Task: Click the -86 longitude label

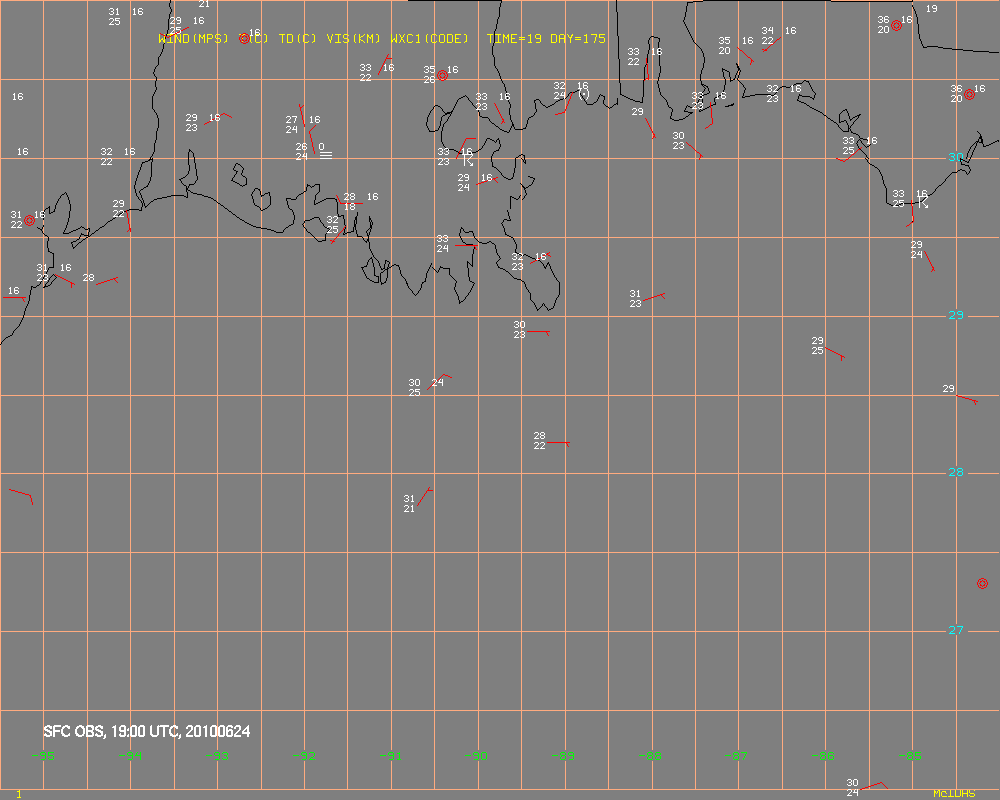Action: coord(823,756)
